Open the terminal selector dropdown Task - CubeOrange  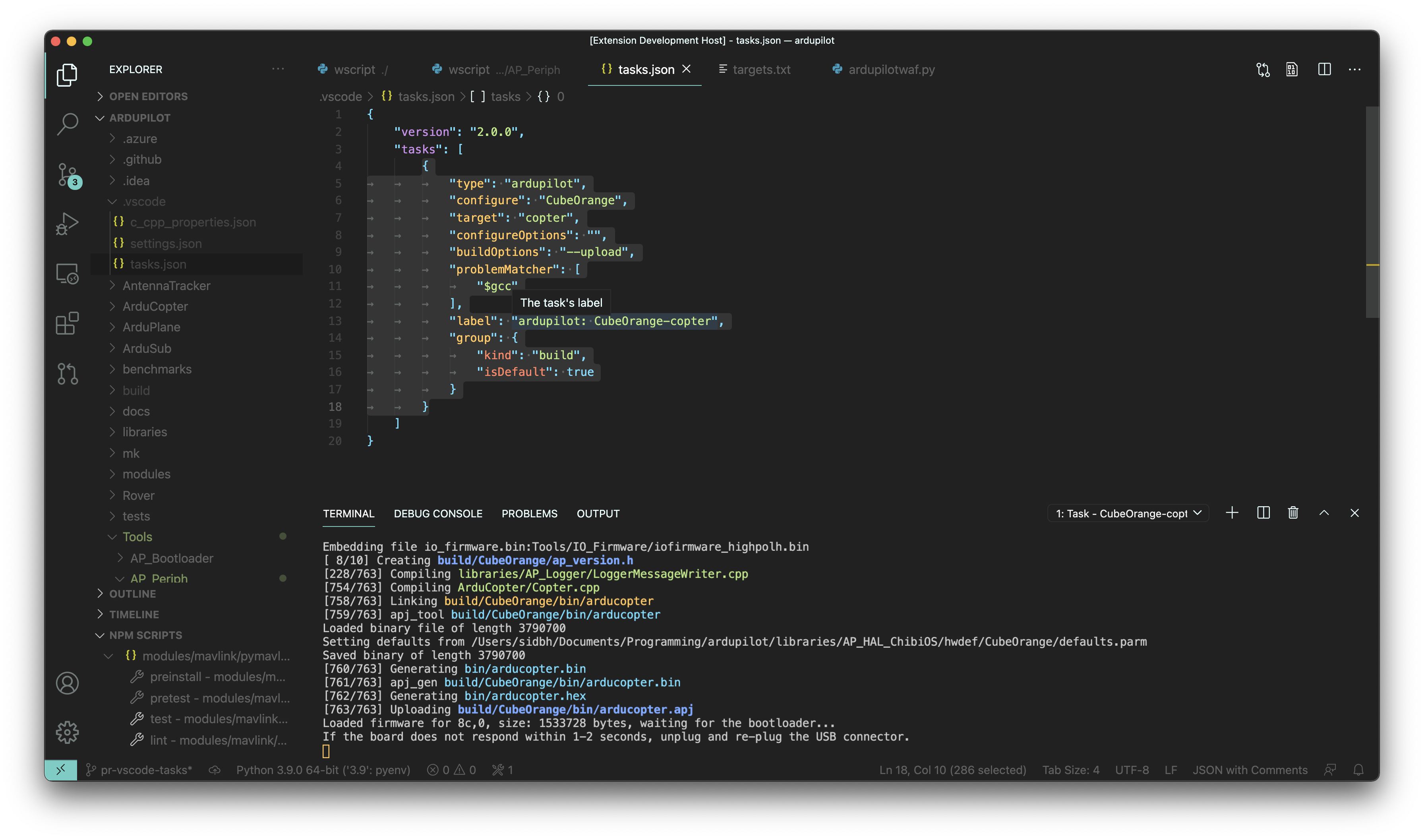click(x=1128, y=513)
